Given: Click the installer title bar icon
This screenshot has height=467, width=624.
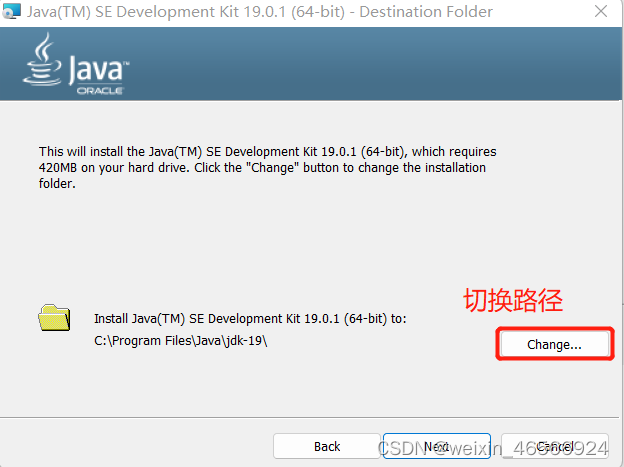Looking at the screenshot, I should pos(11,11).
